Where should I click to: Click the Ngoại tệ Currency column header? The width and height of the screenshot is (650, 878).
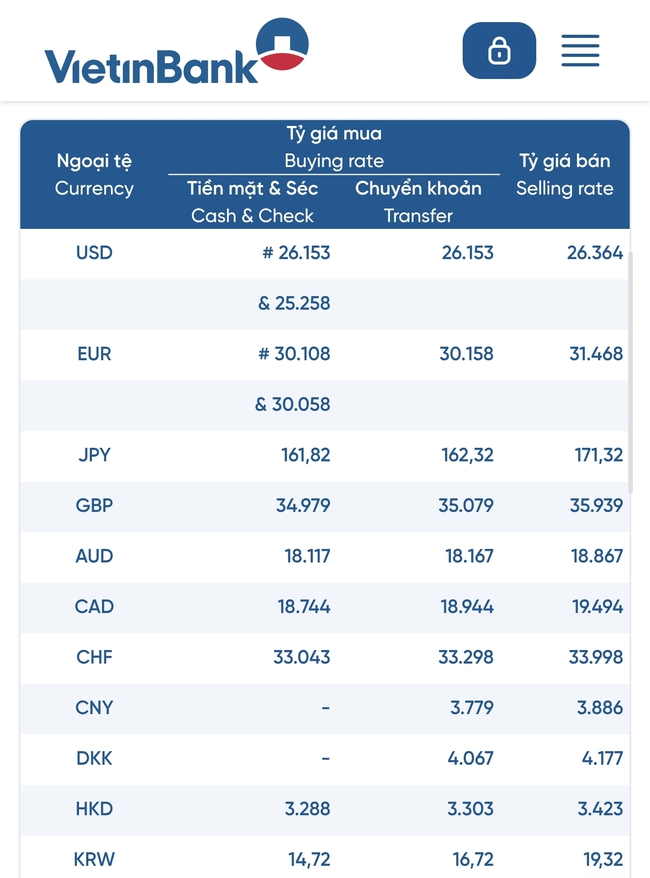[94, 175]
